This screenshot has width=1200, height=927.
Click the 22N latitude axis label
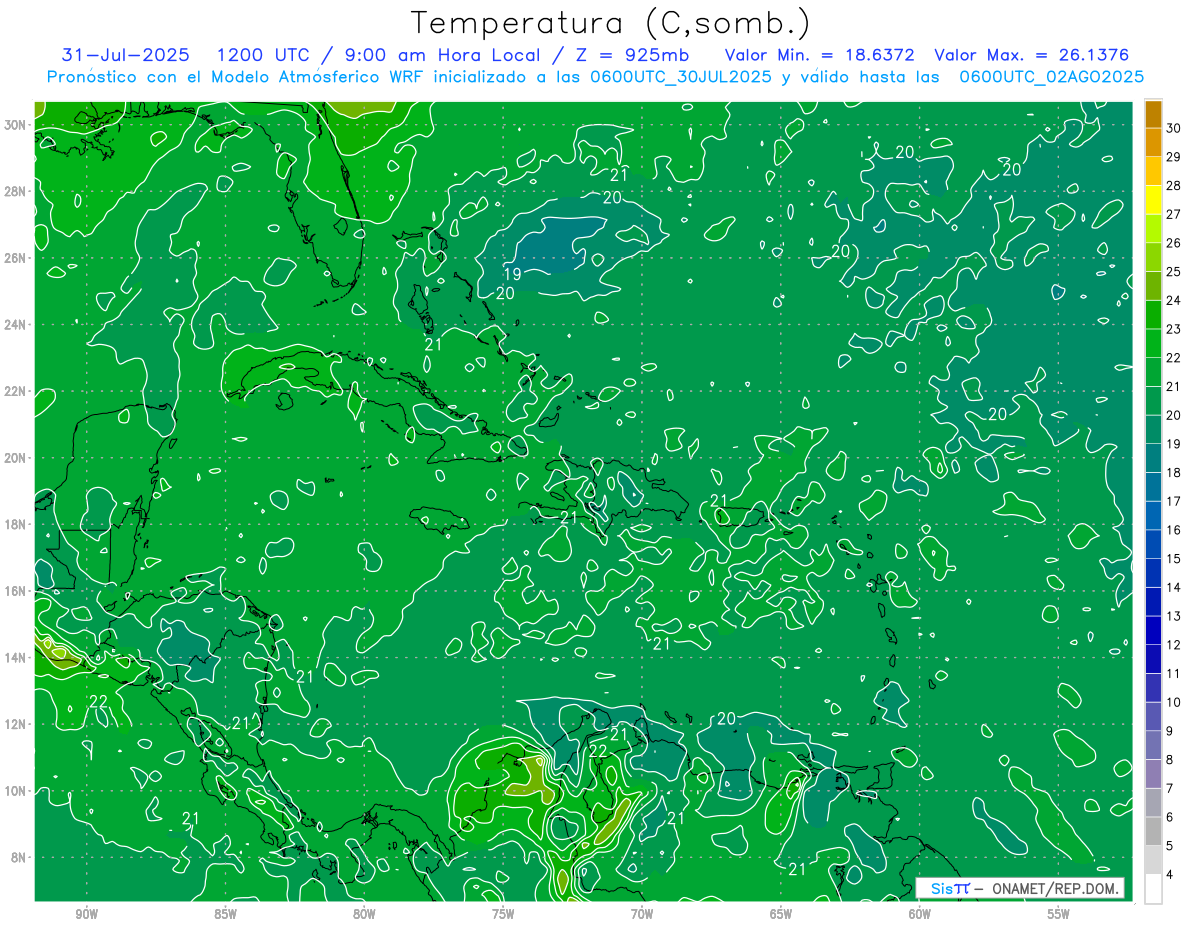(x=16, y=391)
